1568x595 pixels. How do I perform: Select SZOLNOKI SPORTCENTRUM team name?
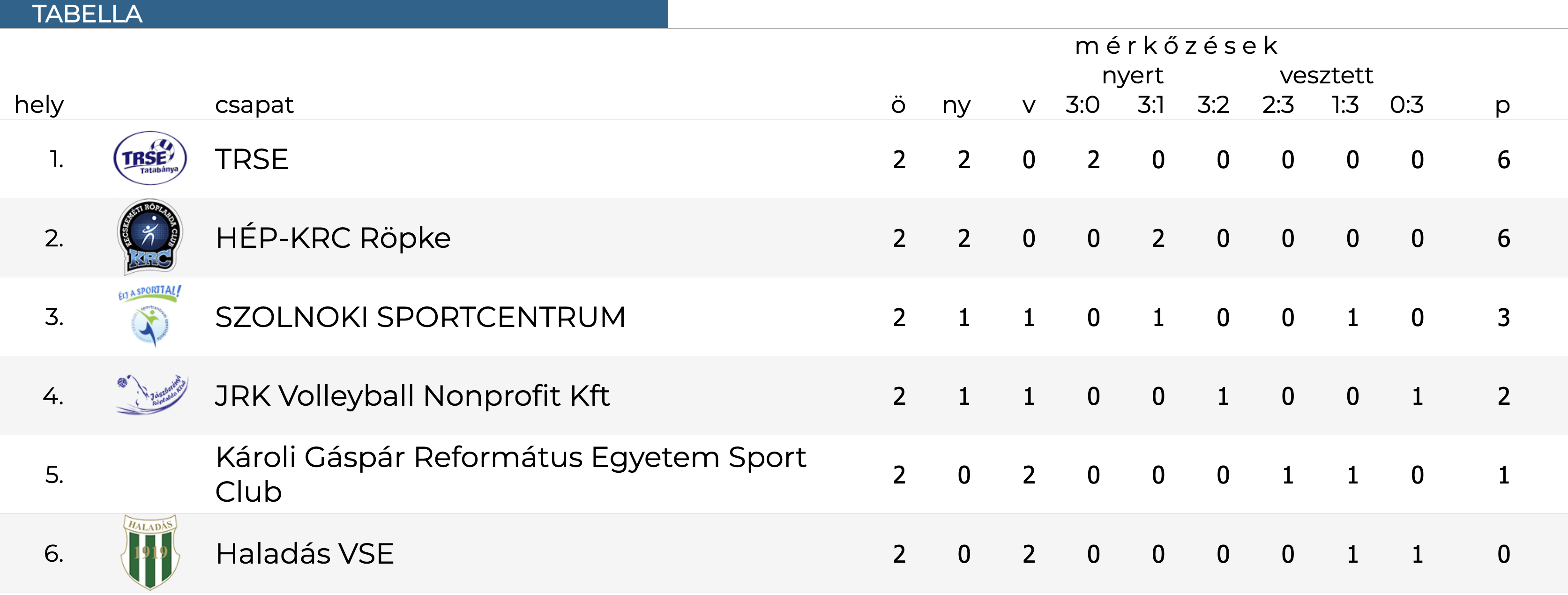pos(420,317)
